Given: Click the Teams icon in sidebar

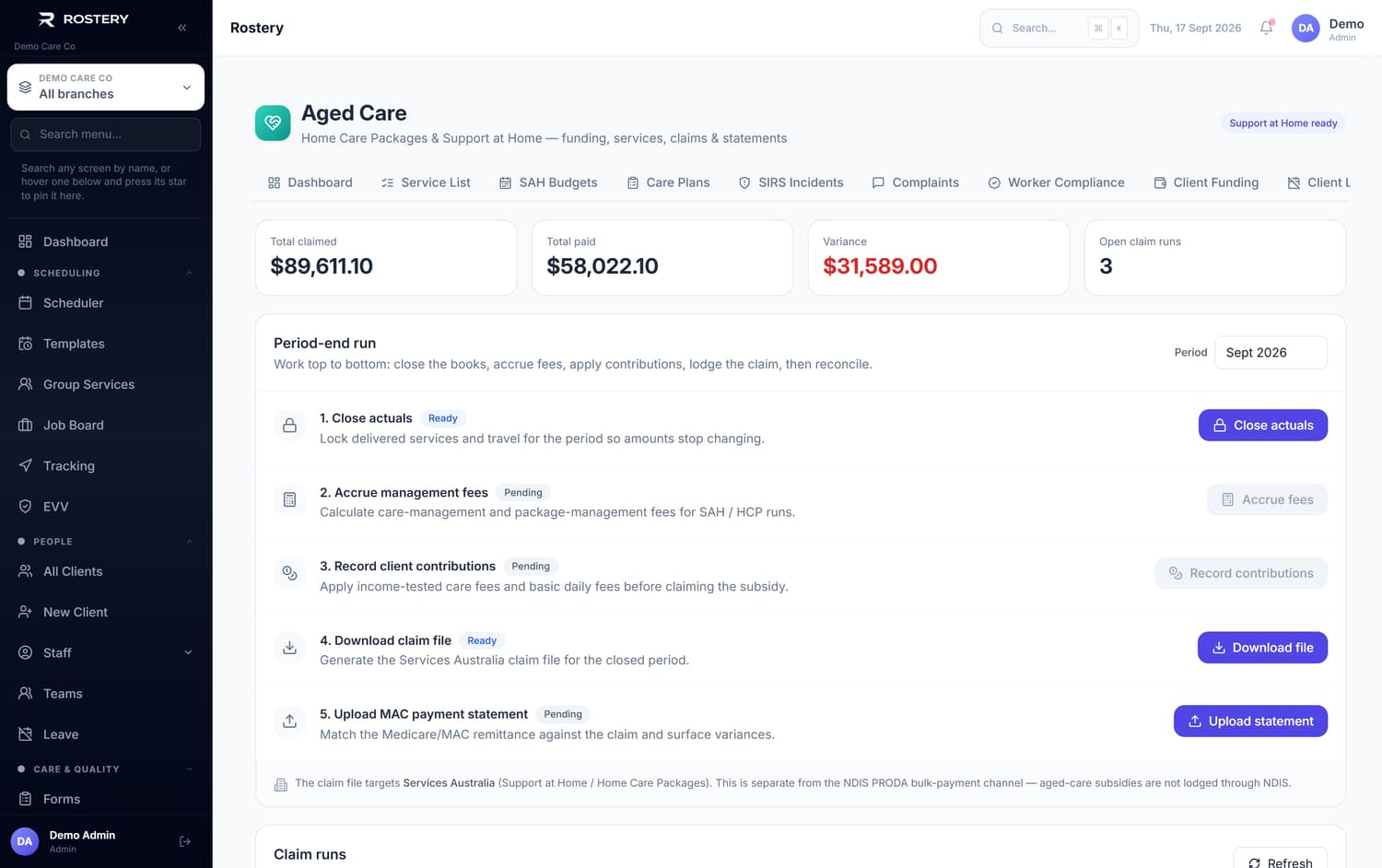Looking at the screenshot, I should coord(26,693).
